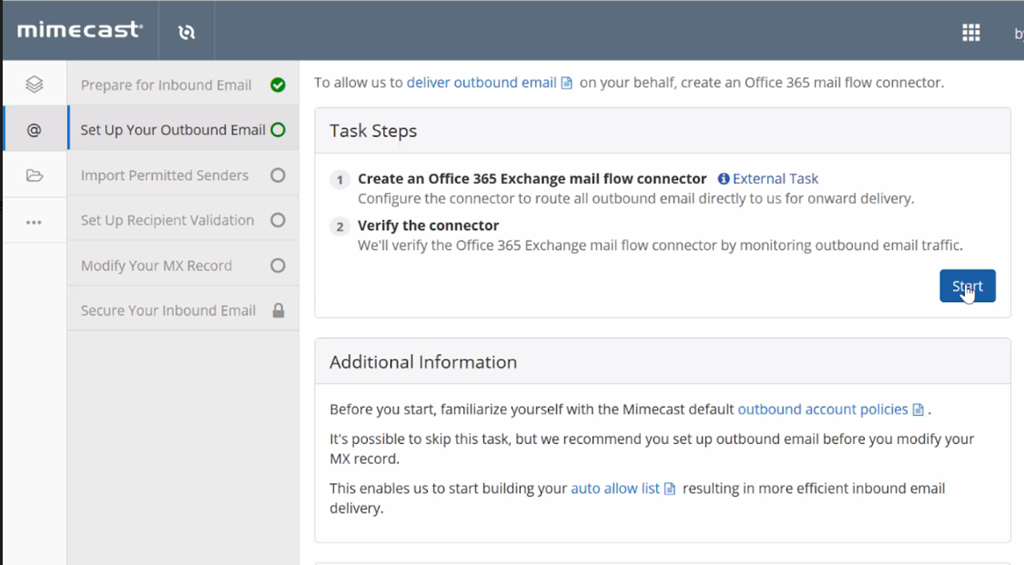Screen dimensions: 1024x565
Task: Open Set Up Recipient Validation step
Action: 183,220
